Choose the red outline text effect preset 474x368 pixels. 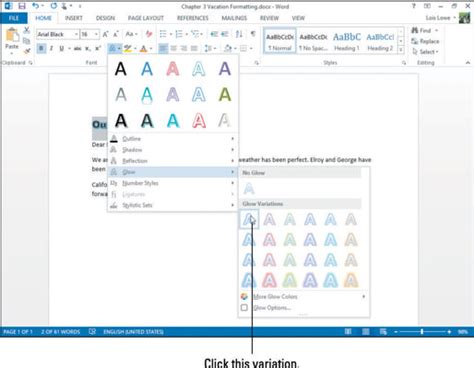pos(199,121)
